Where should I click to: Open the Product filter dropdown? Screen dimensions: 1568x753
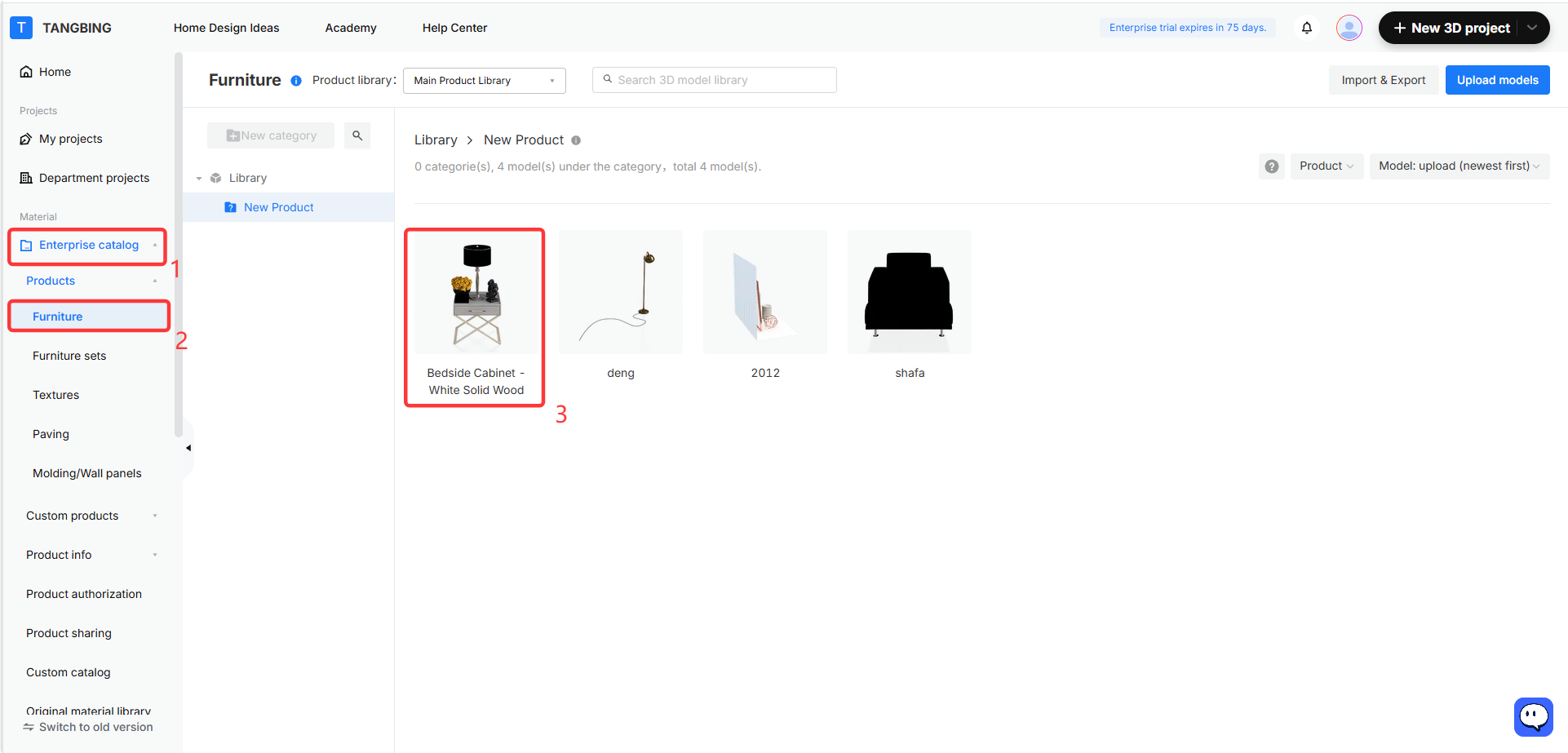pyautogui.click(x=1327, y=166)
